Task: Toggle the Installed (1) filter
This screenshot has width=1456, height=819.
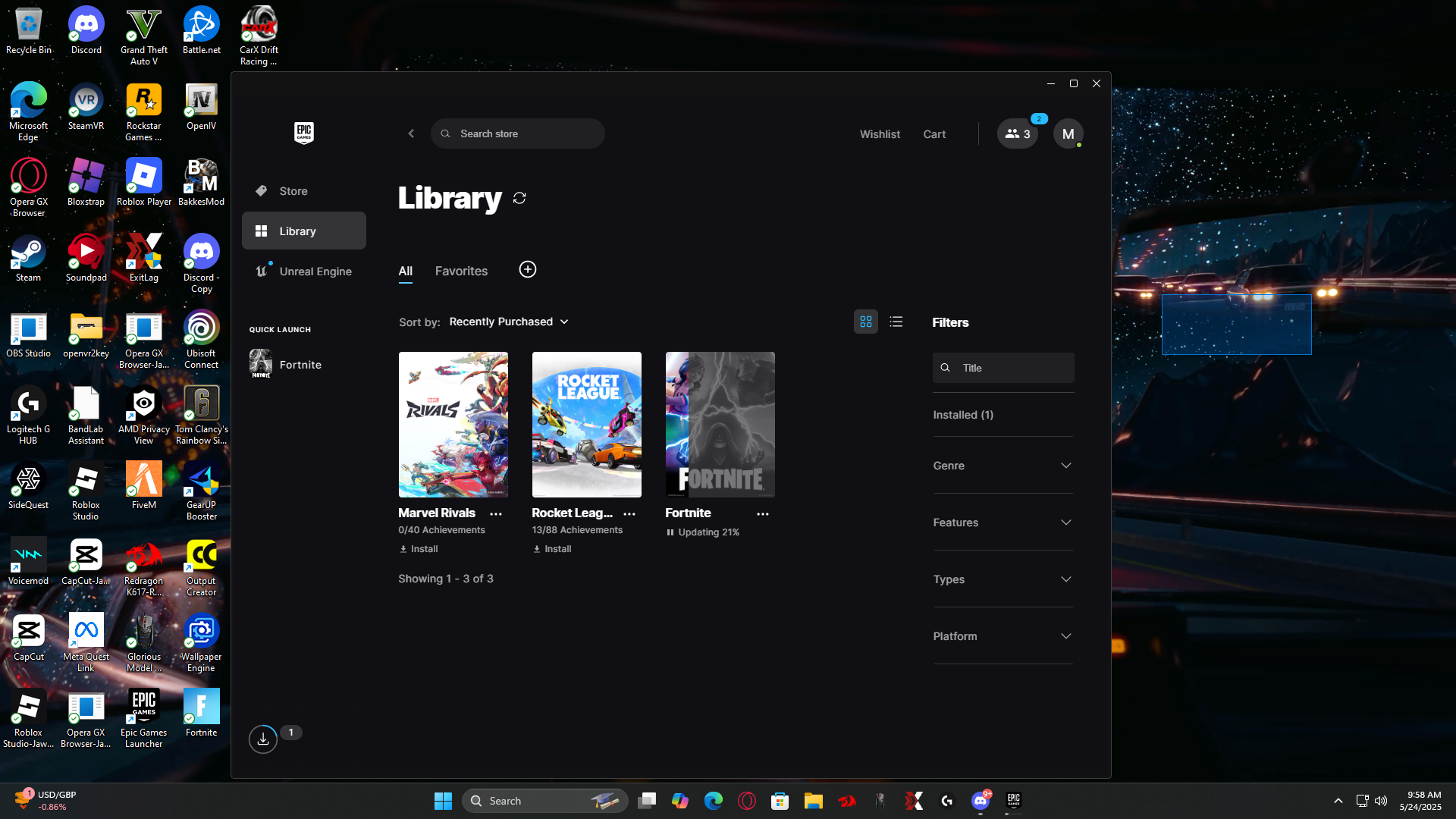Action: click(x=963, y=415)
